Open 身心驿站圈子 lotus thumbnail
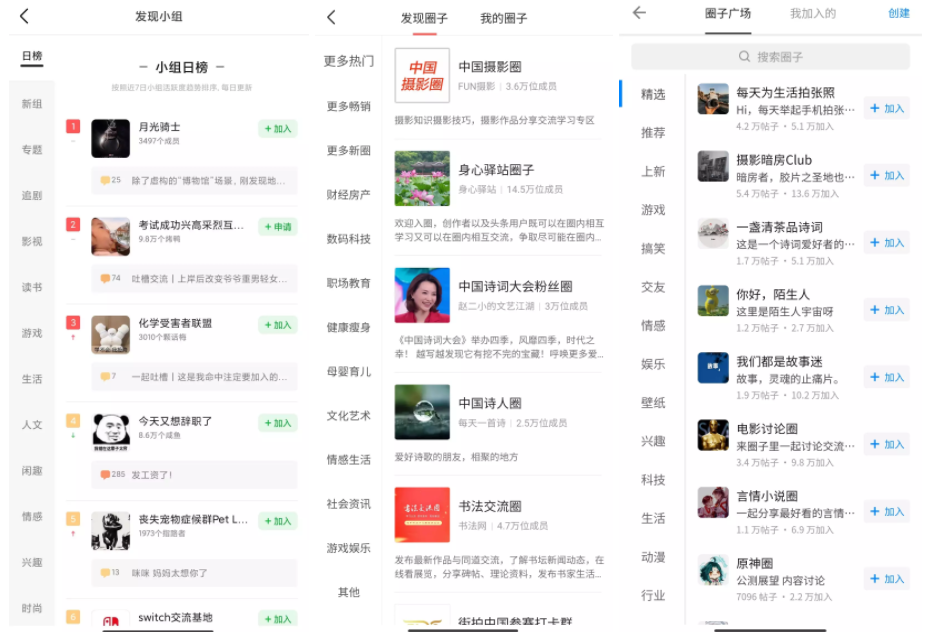Viewport: 932px width, 632px height. [x=422, y=178]
